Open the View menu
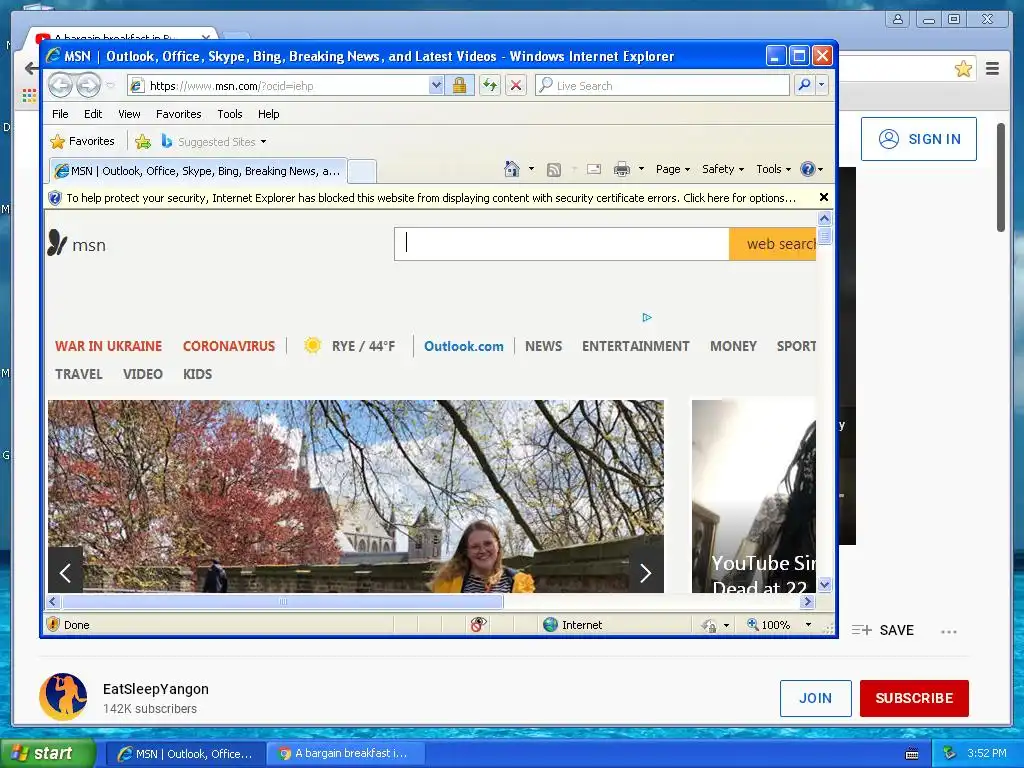This screenshot has height=768, width=1024. coord(129,114)
